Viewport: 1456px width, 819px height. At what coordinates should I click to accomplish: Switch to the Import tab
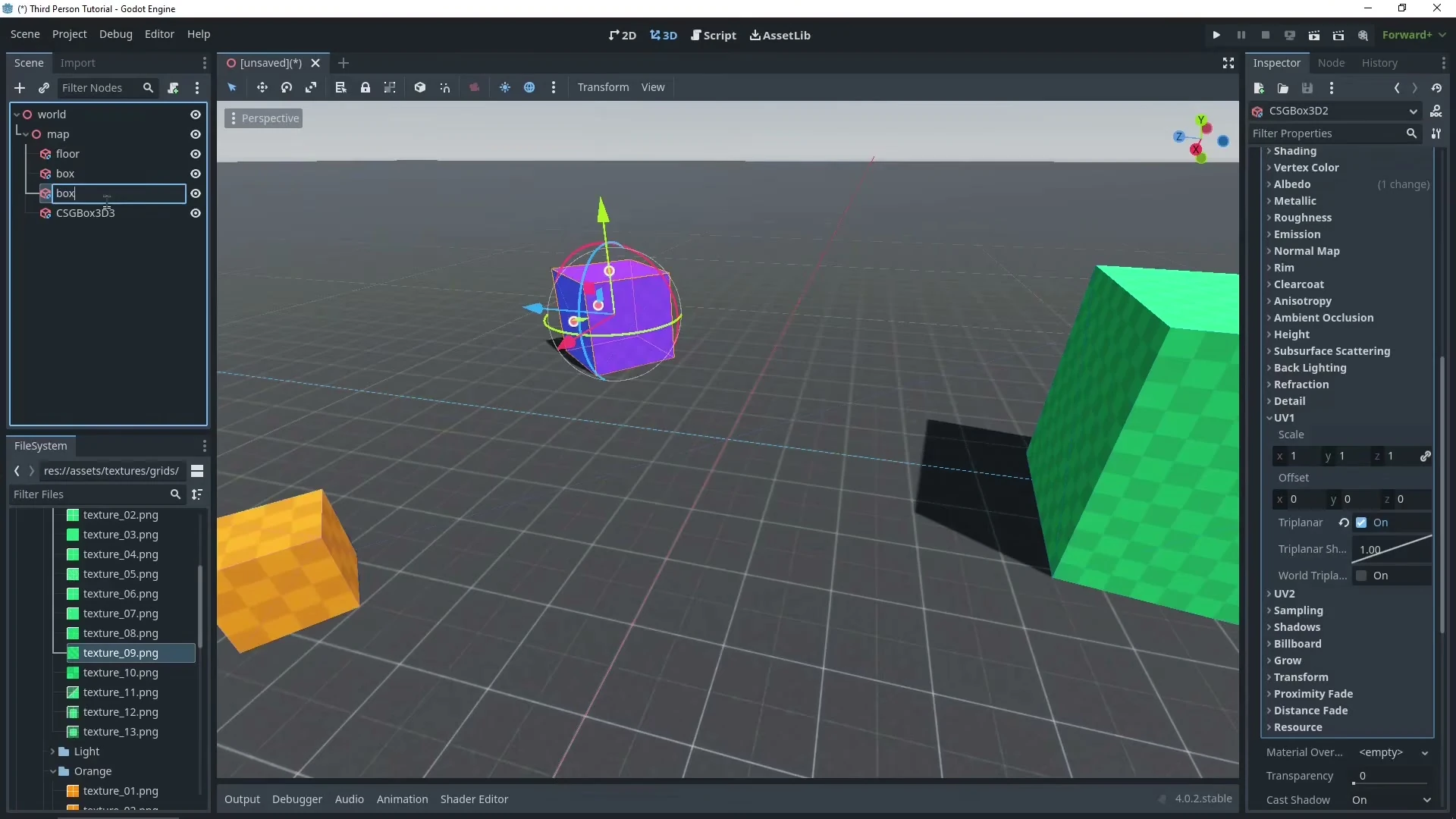(x=78, y=63)
